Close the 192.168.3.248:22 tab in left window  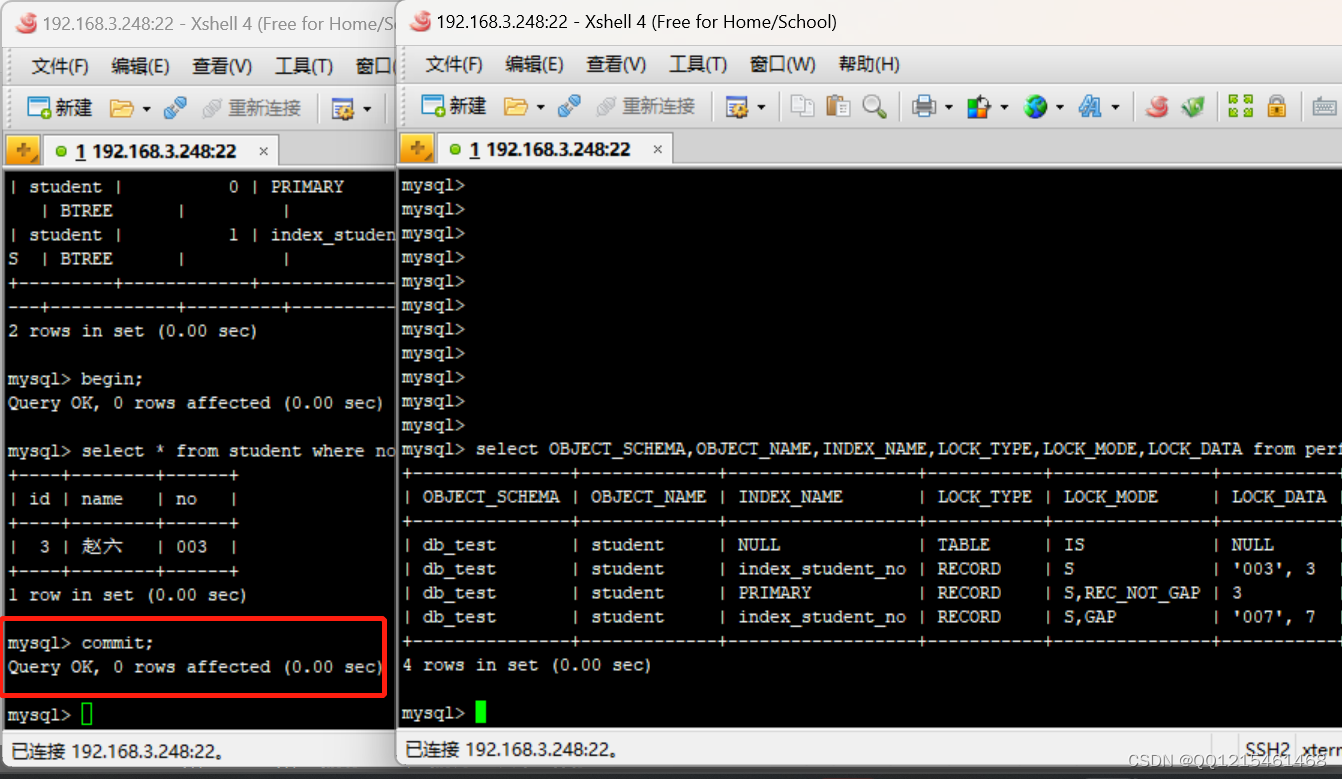point(263,152)
